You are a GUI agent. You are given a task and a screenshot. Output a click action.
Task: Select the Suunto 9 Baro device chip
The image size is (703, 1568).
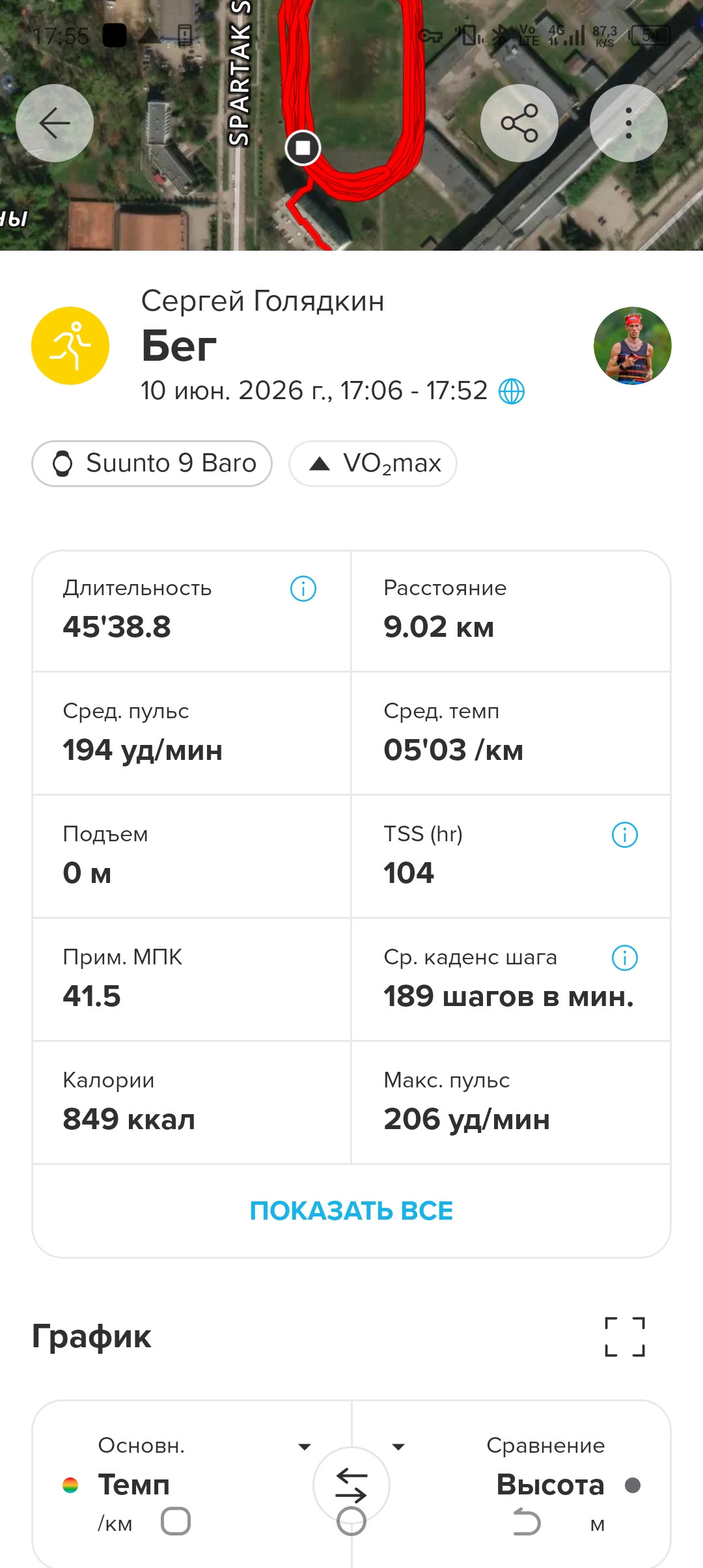click(x=152, y=464)
